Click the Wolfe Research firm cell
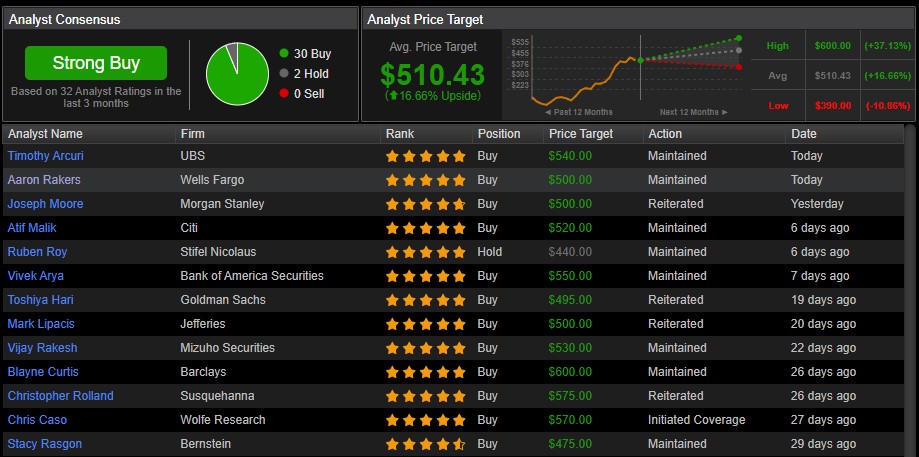Viewport: 919px width, 457px height. (x=223, y=420)
